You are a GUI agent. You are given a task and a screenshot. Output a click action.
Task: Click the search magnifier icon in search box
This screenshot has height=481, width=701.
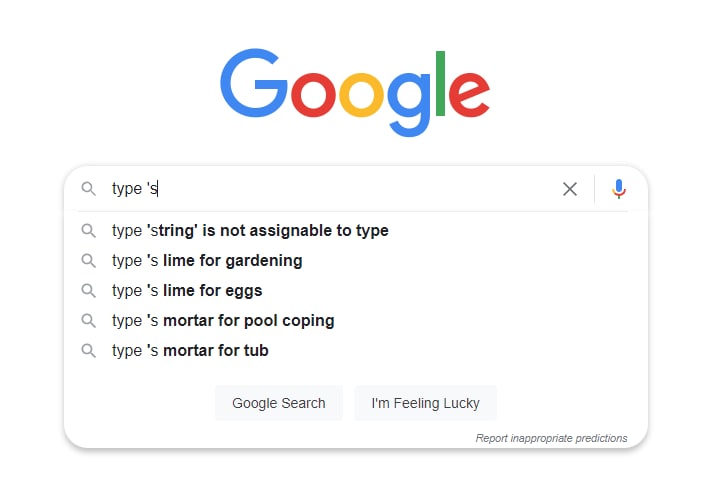pyautogui.click(x=89, y=189)
